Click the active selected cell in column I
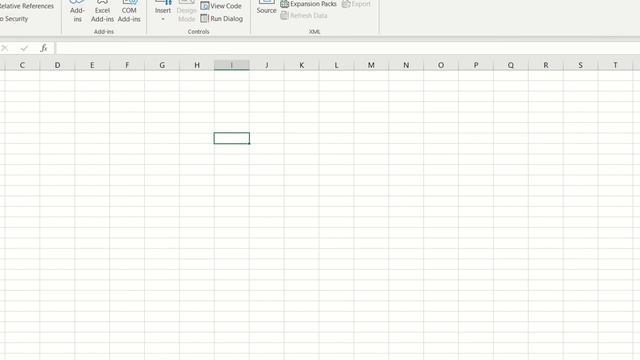The height and width of the screenshot is (360, 640). point(231,138)
